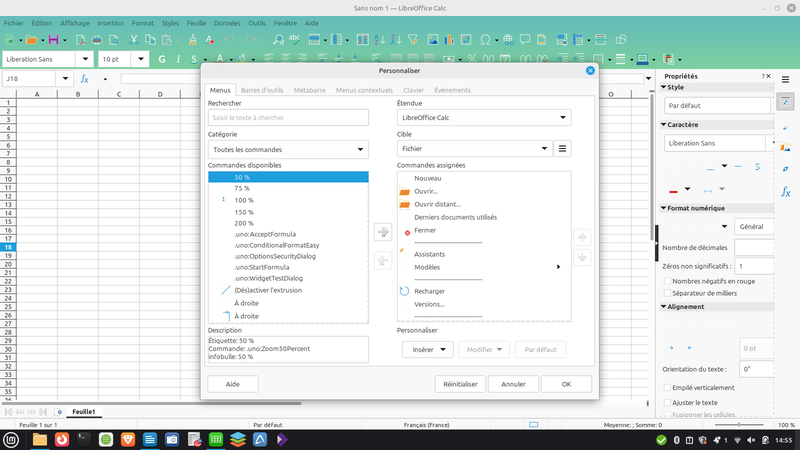Click the Aide button in dialog
The height and width of the screenshot is (450, 800).
[233, 384]
